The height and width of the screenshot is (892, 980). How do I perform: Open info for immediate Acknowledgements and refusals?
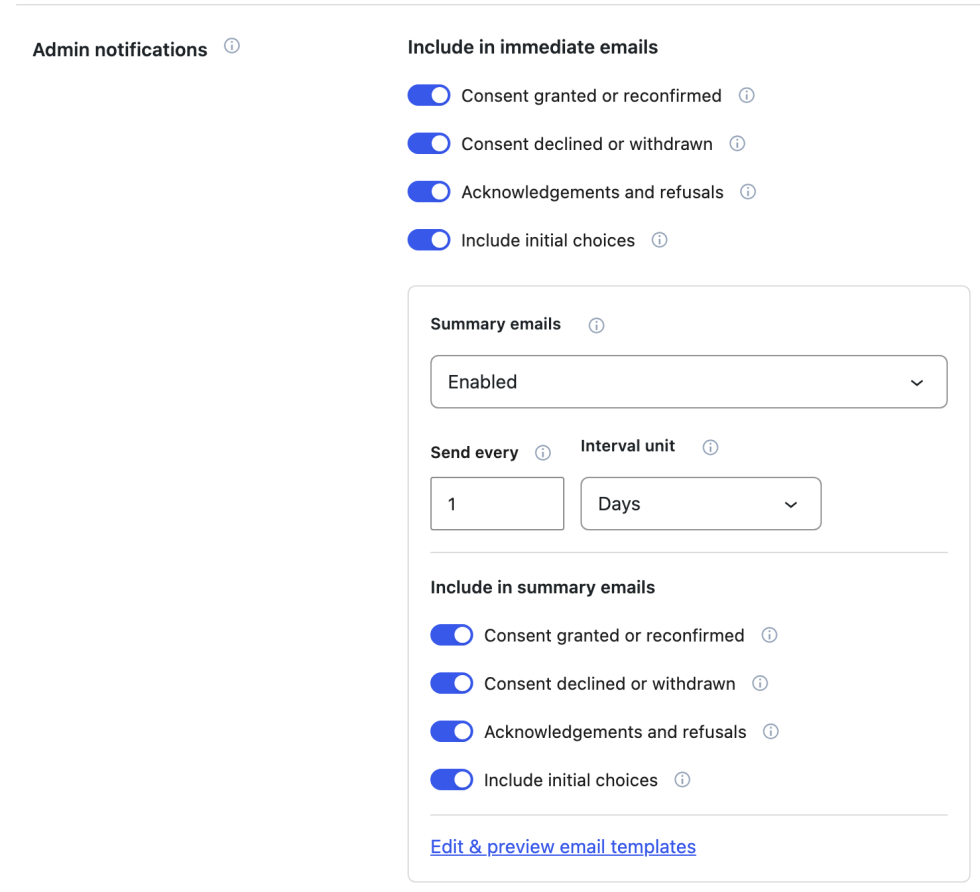tap(748, 191)
